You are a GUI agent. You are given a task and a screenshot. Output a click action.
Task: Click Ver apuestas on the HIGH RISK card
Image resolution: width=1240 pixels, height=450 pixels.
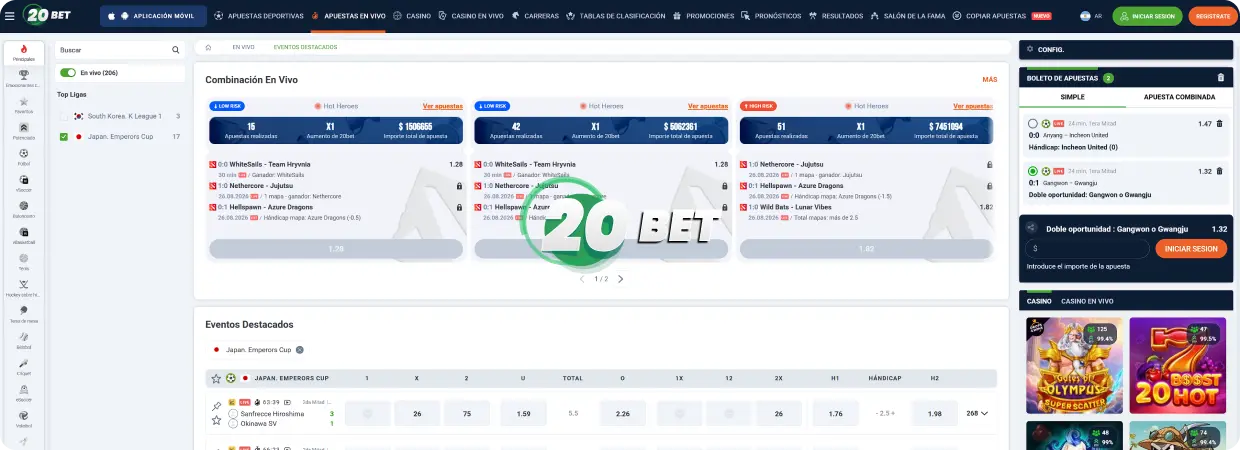tap(972, 105)
